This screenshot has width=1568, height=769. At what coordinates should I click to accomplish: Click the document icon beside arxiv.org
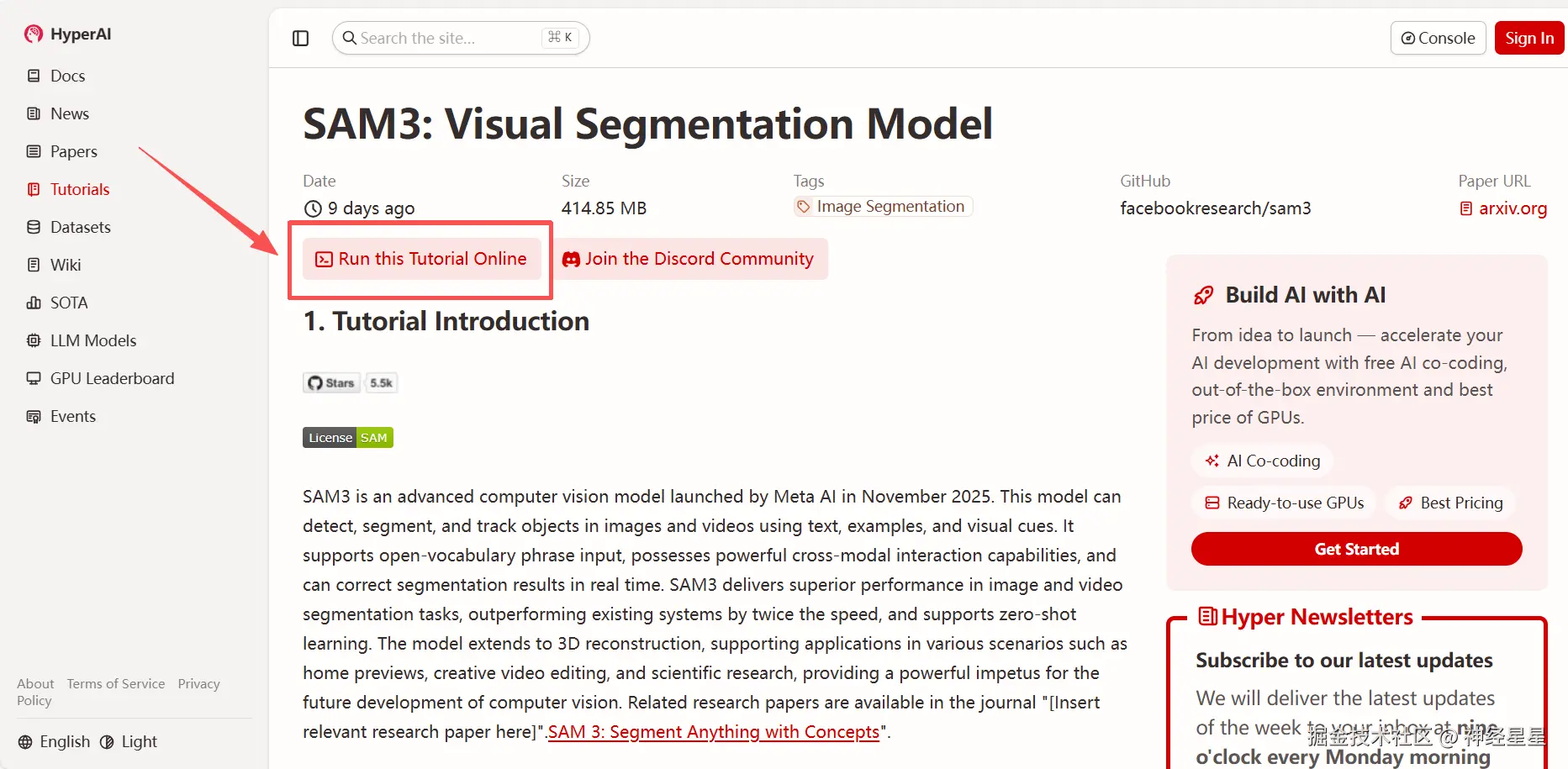tap(1466, 208)
